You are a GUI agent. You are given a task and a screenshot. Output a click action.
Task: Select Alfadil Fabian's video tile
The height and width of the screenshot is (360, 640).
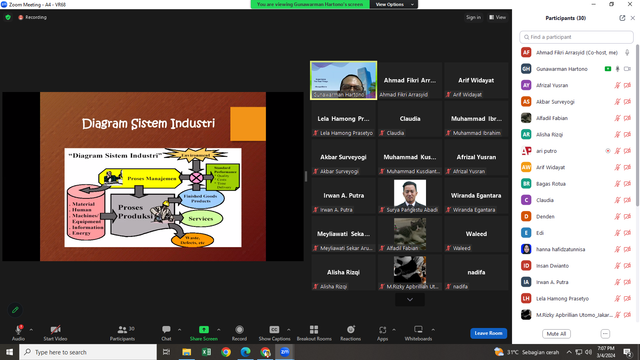410,234
